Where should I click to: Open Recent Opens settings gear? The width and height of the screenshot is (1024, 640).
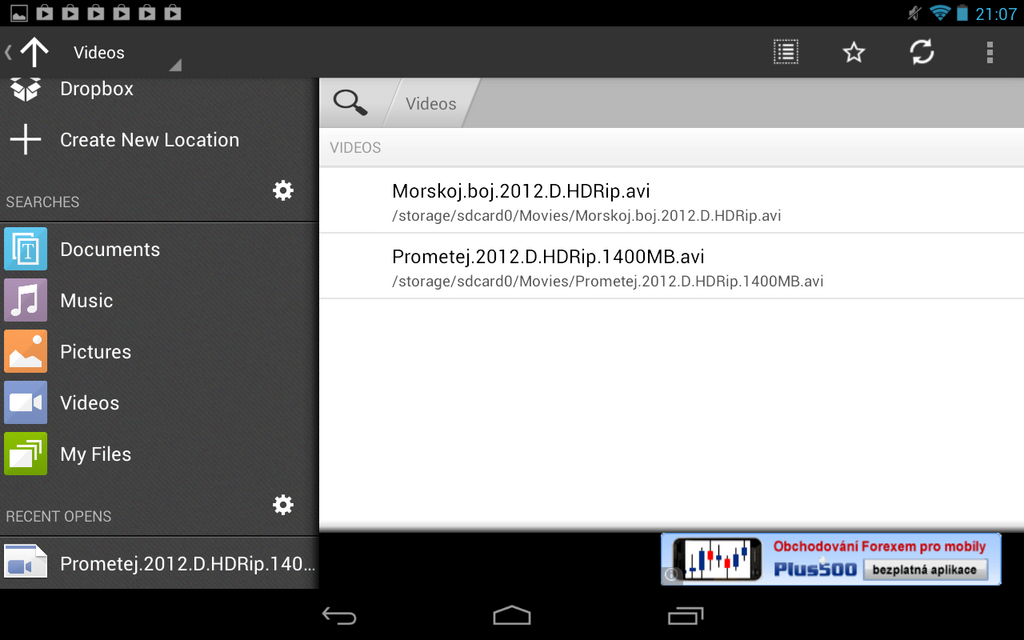[283, 505]
